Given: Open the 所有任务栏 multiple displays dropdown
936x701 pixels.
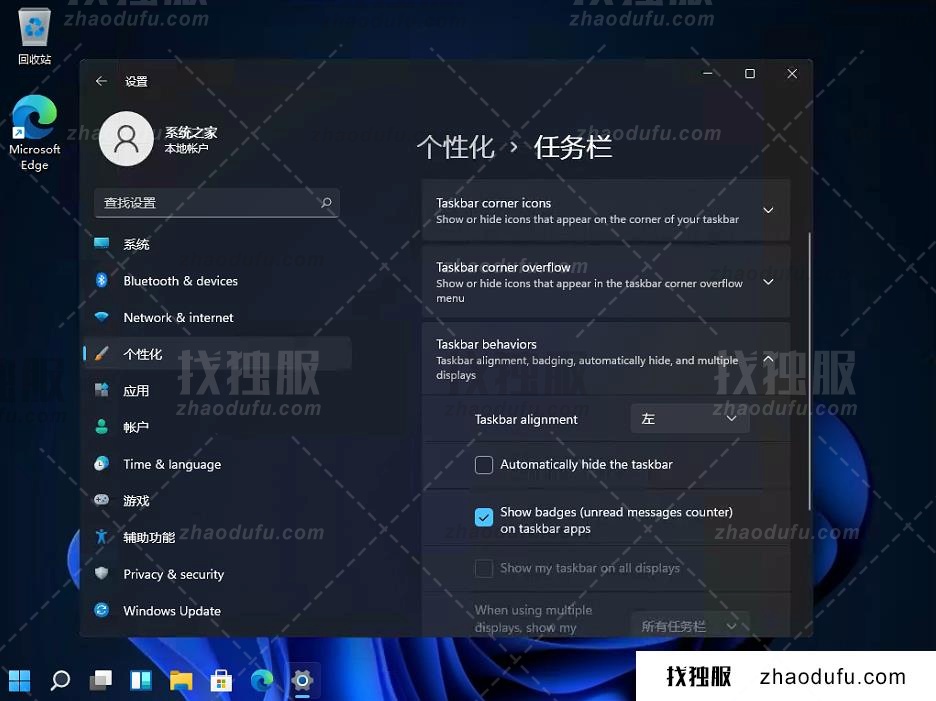Looking at the screenshot, I should (689, 625).
